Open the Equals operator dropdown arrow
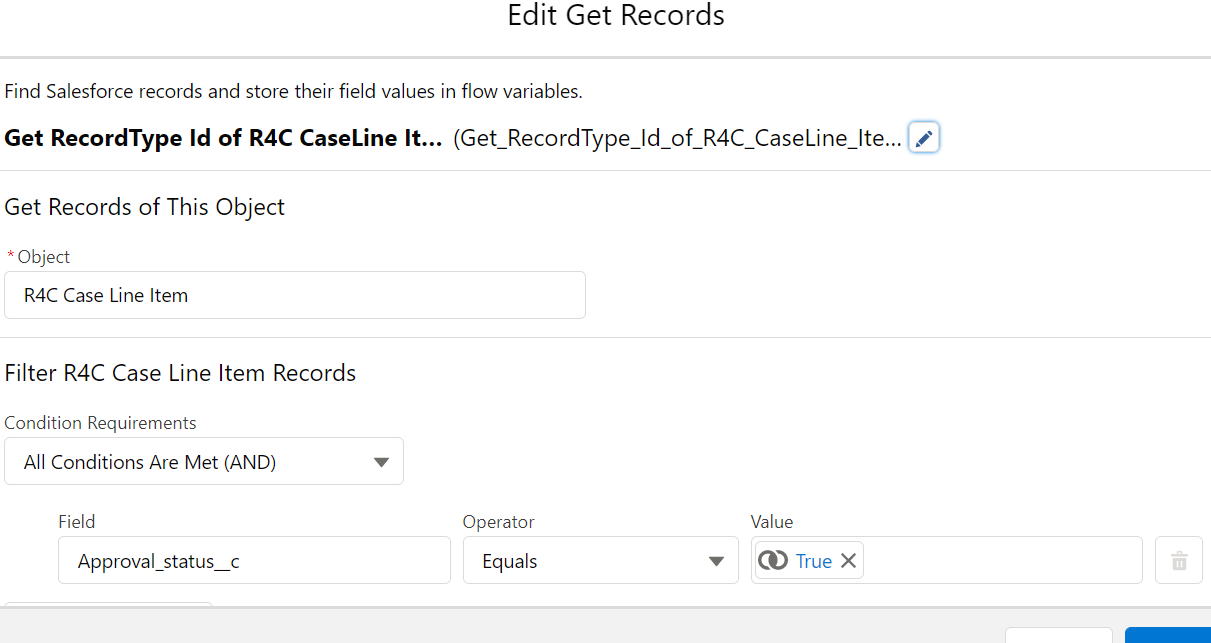The width and height of the screenshot is (1211, 643). click(716, 561)
